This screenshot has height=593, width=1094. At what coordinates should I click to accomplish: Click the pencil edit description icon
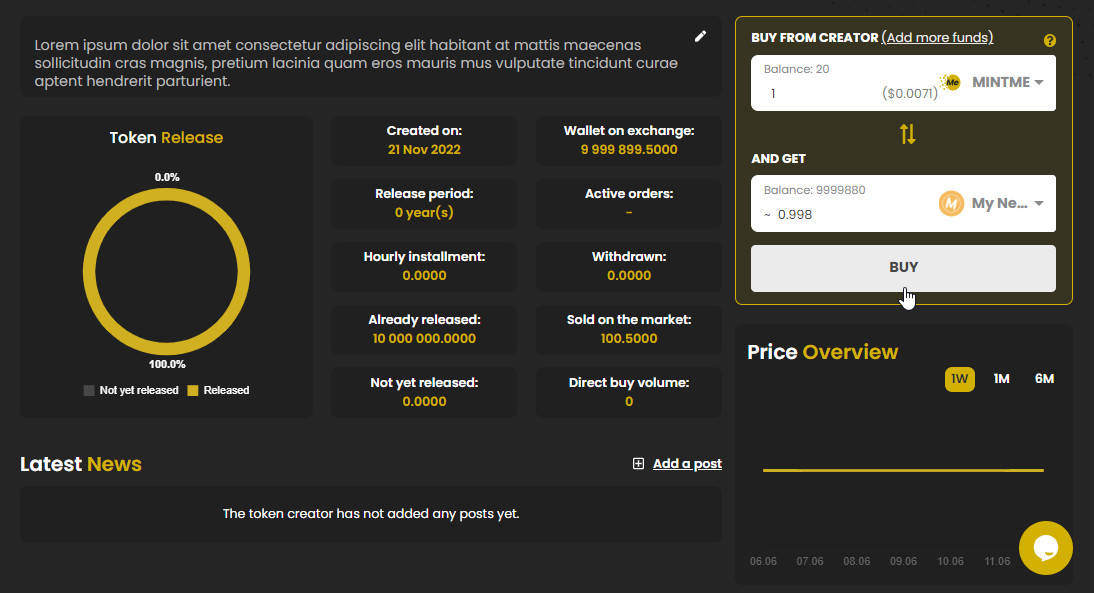click(701, 36)
